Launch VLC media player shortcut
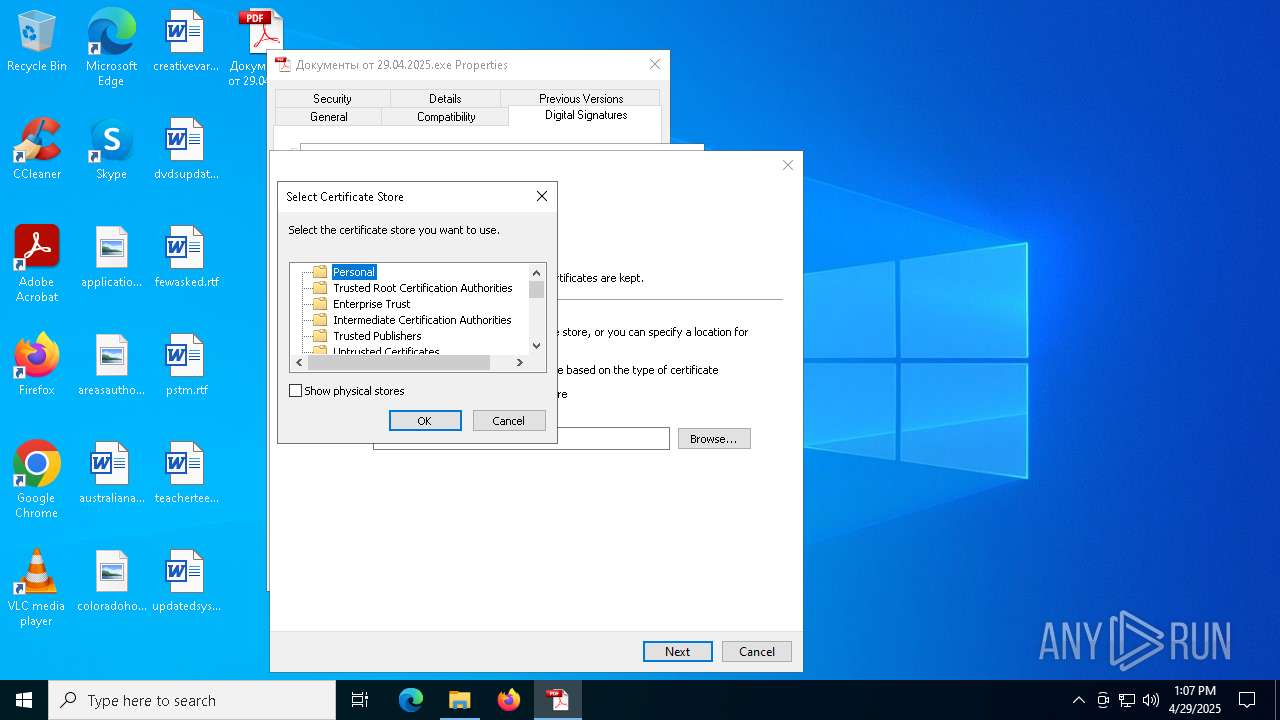 [x=37, y=588]
